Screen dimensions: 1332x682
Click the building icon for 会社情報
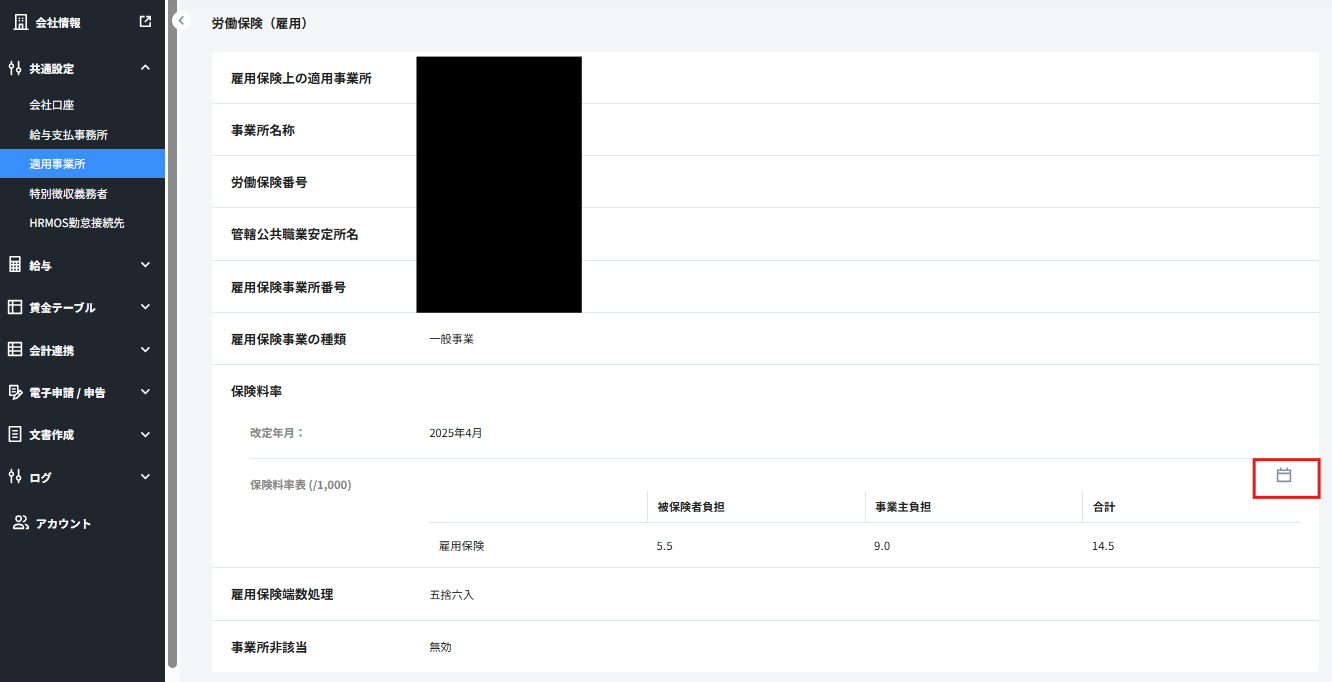pyautogui.click(x=20, y=22)
